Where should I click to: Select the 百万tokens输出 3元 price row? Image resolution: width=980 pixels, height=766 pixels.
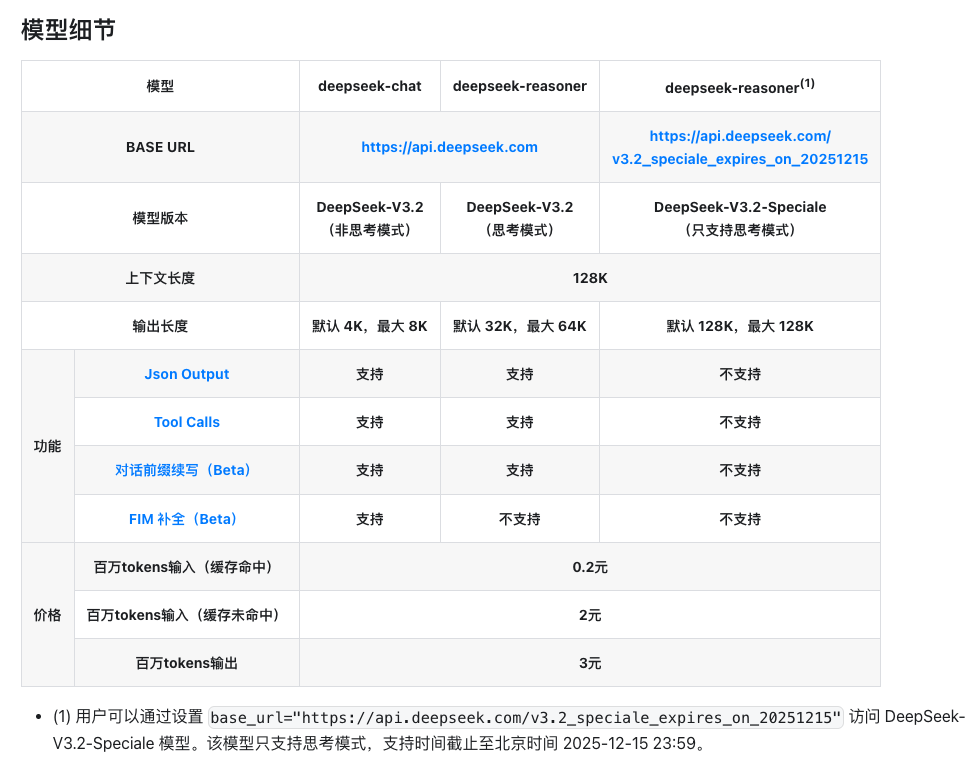pyautogui.click(x=589, y=662)
